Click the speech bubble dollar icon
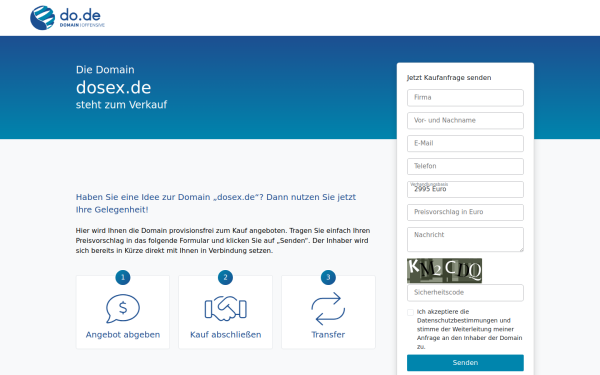Image resolution: width=600 pixels, height=375 pixels. pos(123,308)
